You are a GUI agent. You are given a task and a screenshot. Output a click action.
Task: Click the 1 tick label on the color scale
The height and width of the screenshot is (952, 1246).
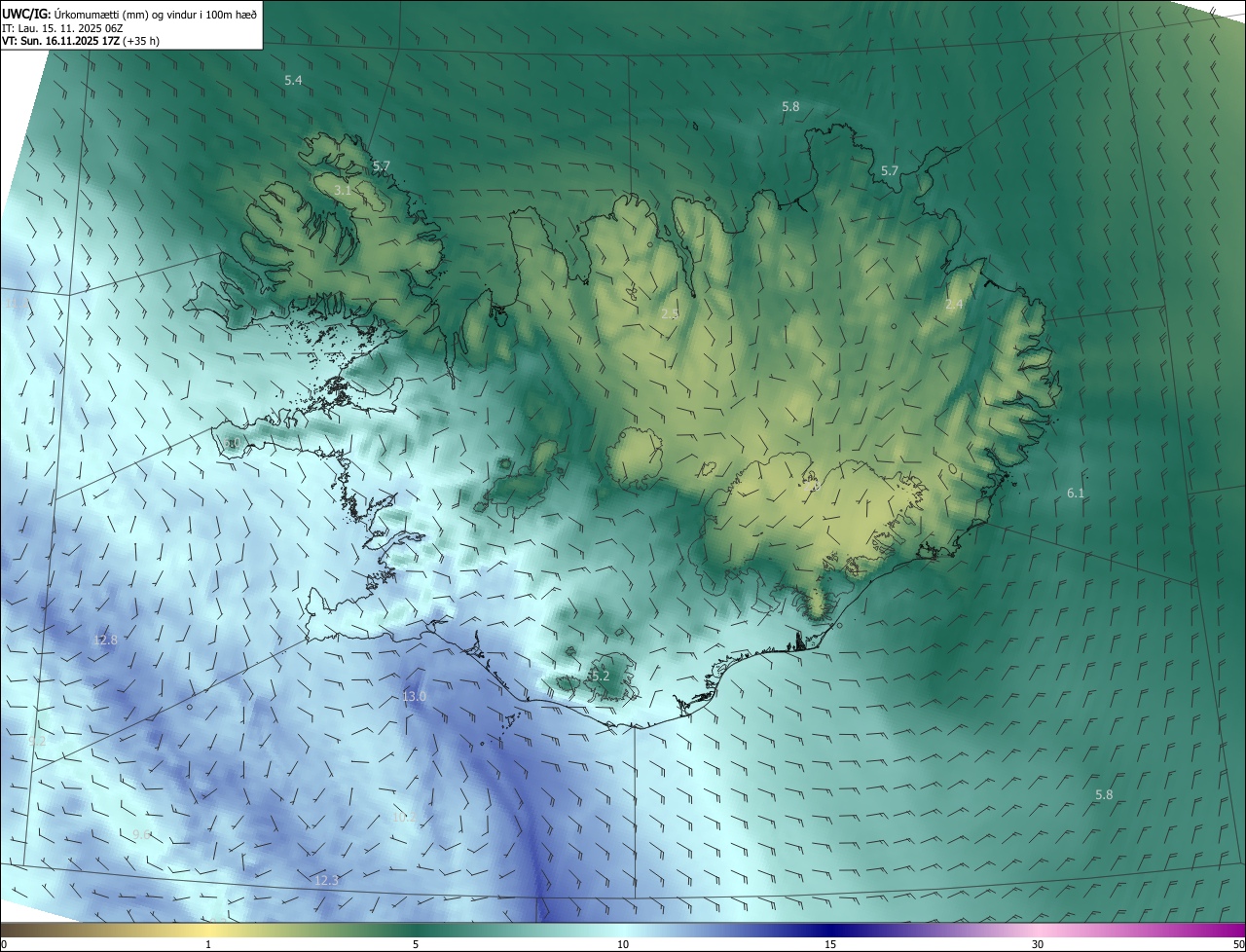click(208, 944)
